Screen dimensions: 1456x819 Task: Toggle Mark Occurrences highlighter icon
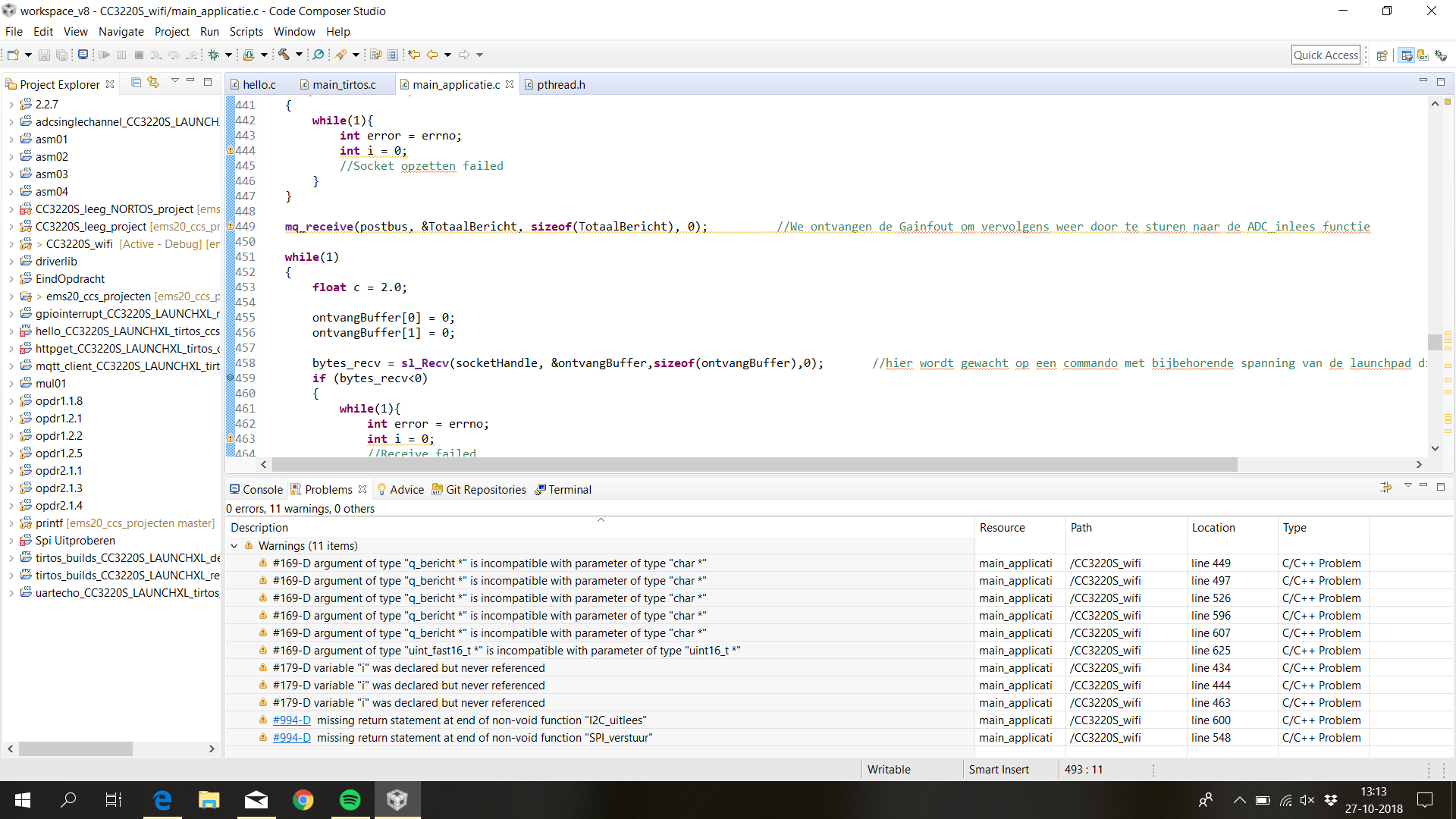tap(340, 55)
